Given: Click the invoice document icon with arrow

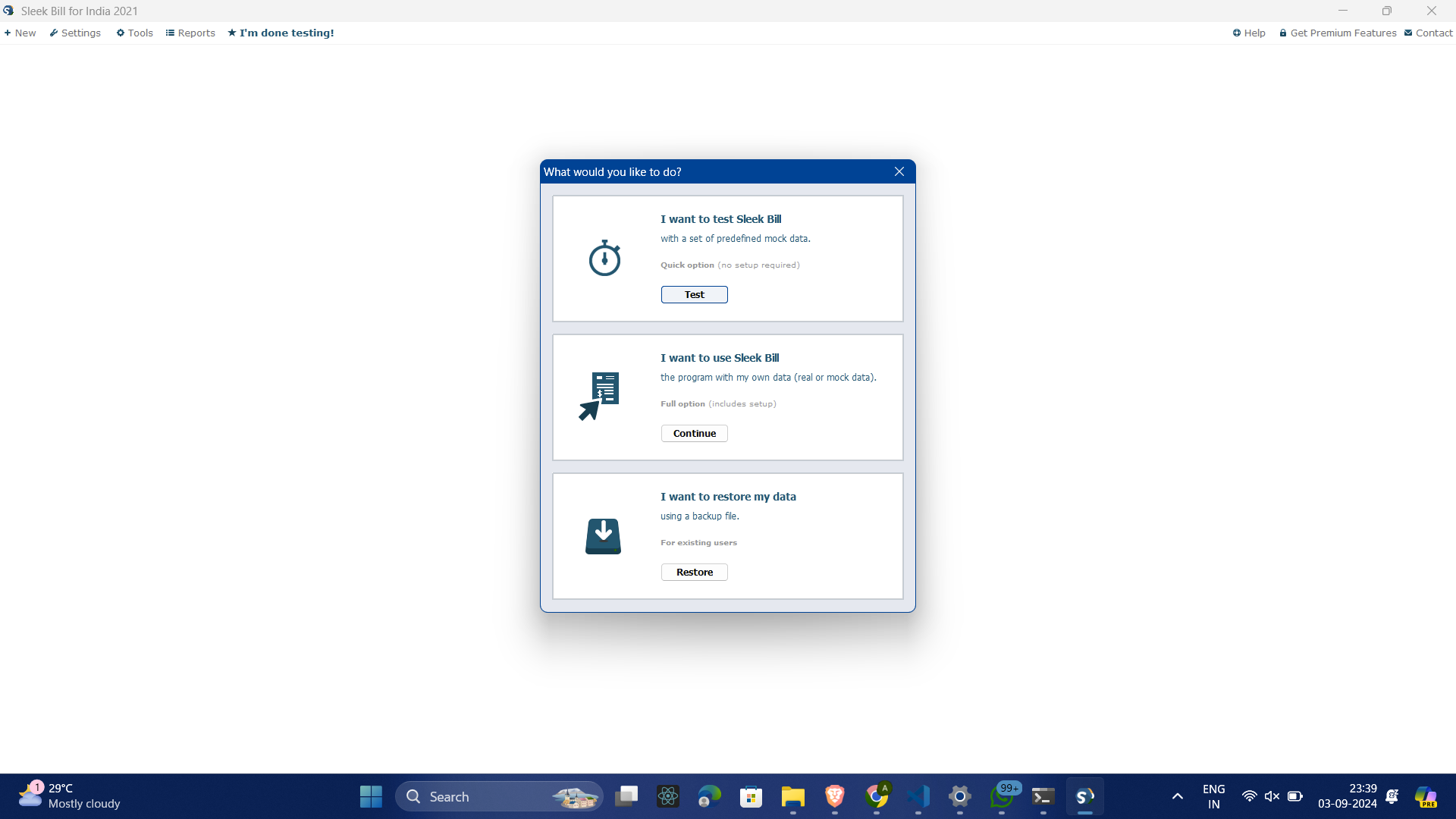Looking at the screenshot, I should [600, 395].
